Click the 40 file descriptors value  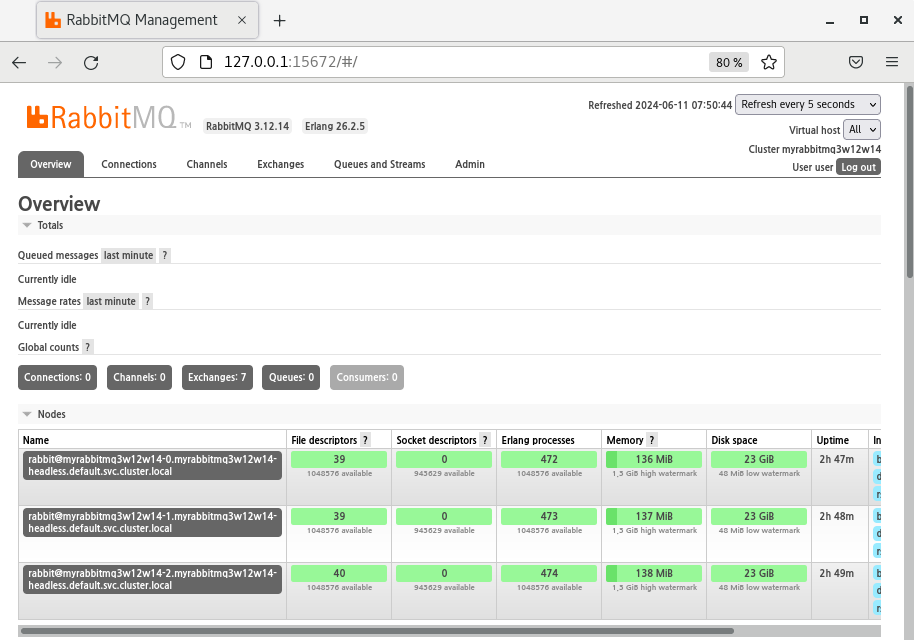[339, 574]
